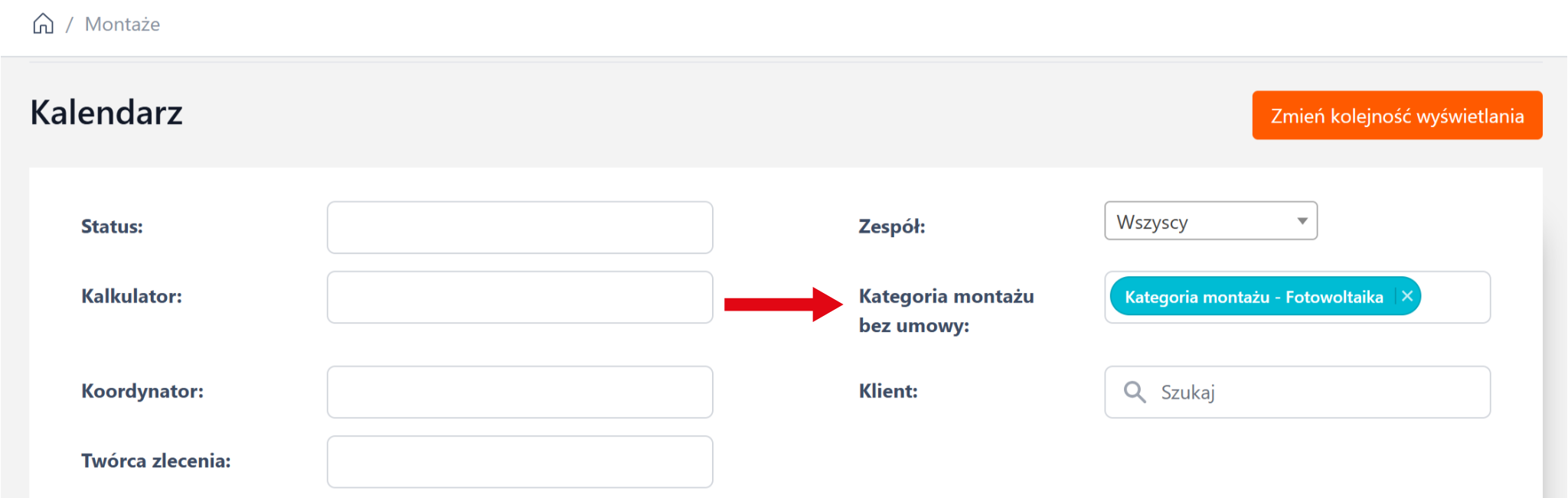Screen dimensions: 1568x498
Task: Click the Szukaj client search field
Action: 1317,392
